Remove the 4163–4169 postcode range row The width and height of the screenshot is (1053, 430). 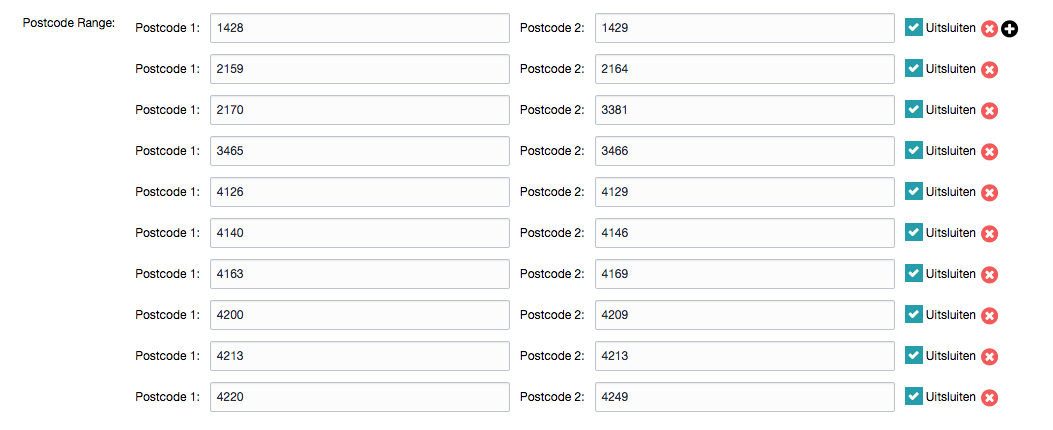pos(989,275)
